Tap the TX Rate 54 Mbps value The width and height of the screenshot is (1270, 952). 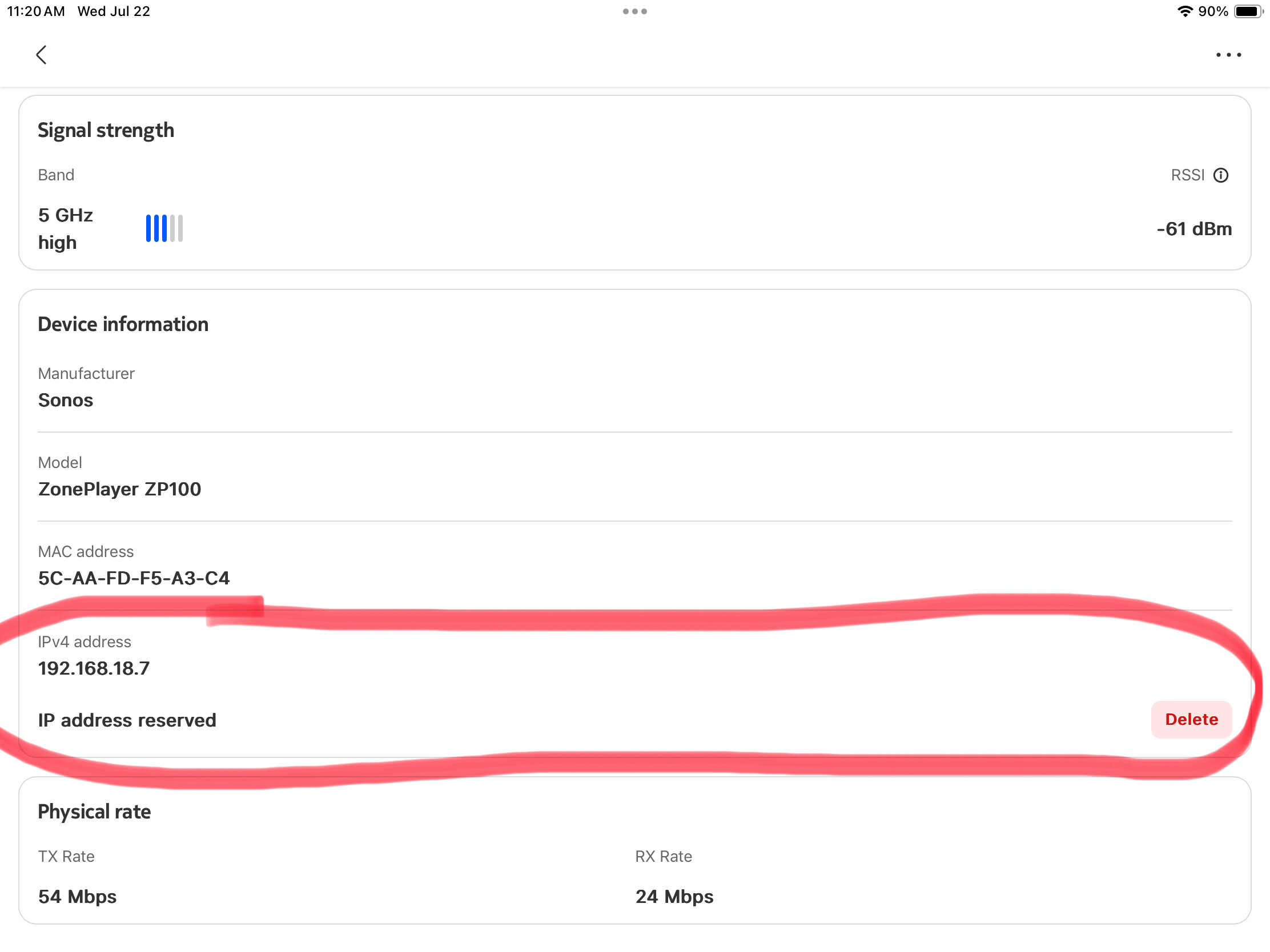pyautogui.click(x=77, y=896)
